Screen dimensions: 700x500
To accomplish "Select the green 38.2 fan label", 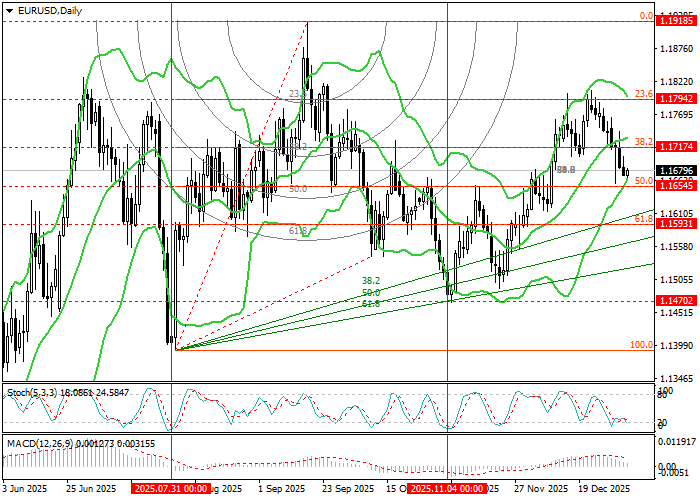I will [x=371, y=281].
